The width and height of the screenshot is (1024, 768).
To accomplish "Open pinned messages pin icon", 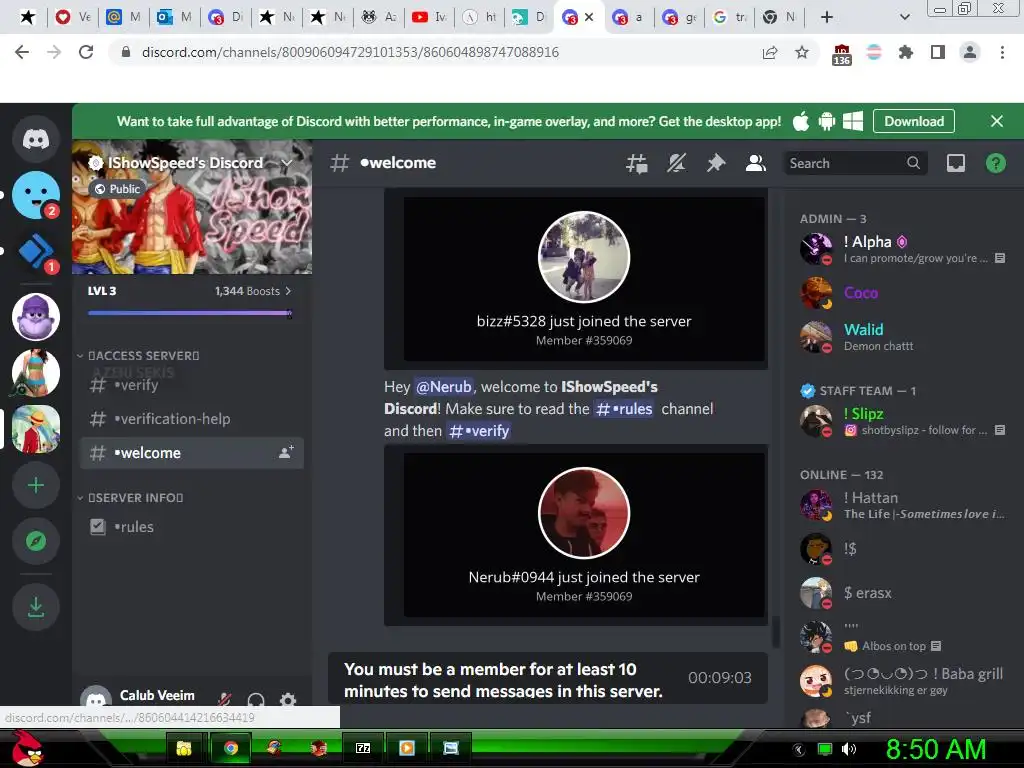I will [x=716, y=163].
